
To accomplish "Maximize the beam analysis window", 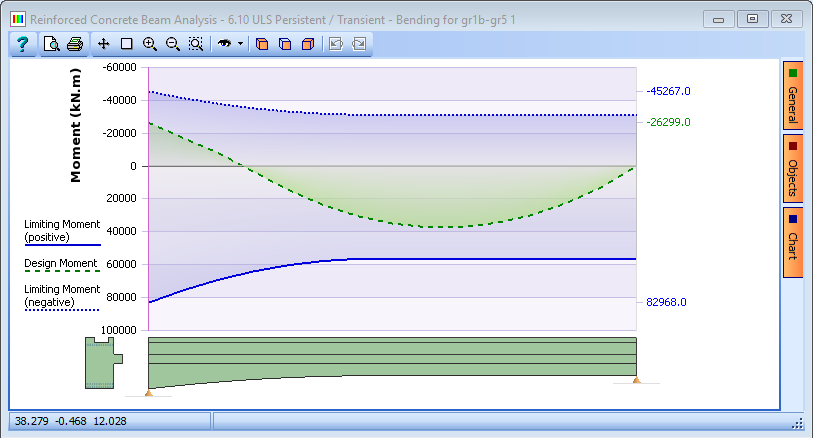I will (752, 19).
